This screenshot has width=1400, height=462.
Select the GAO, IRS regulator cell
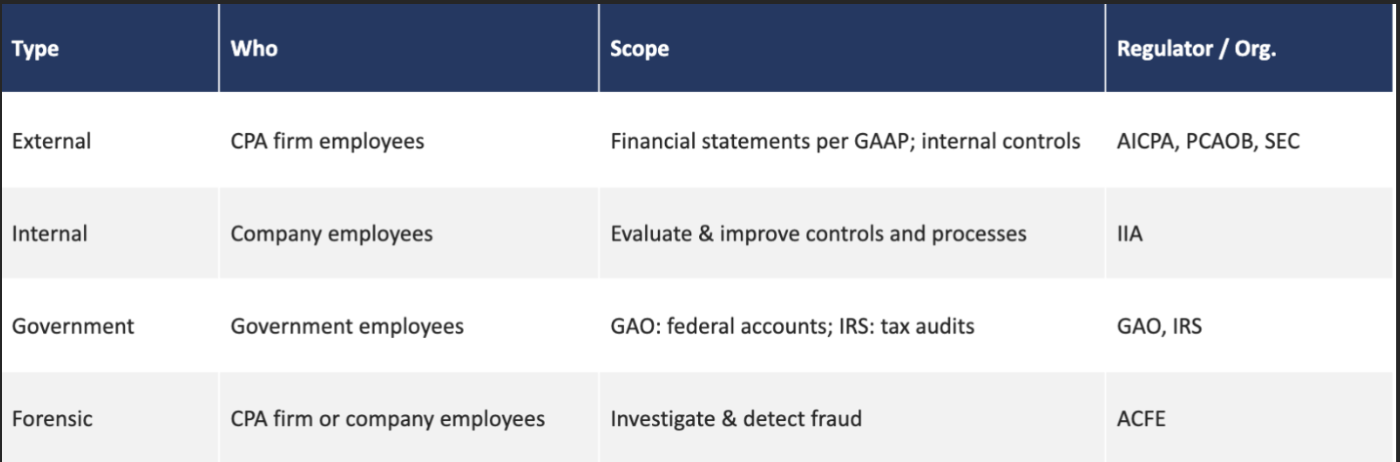tap(1159, 327)
